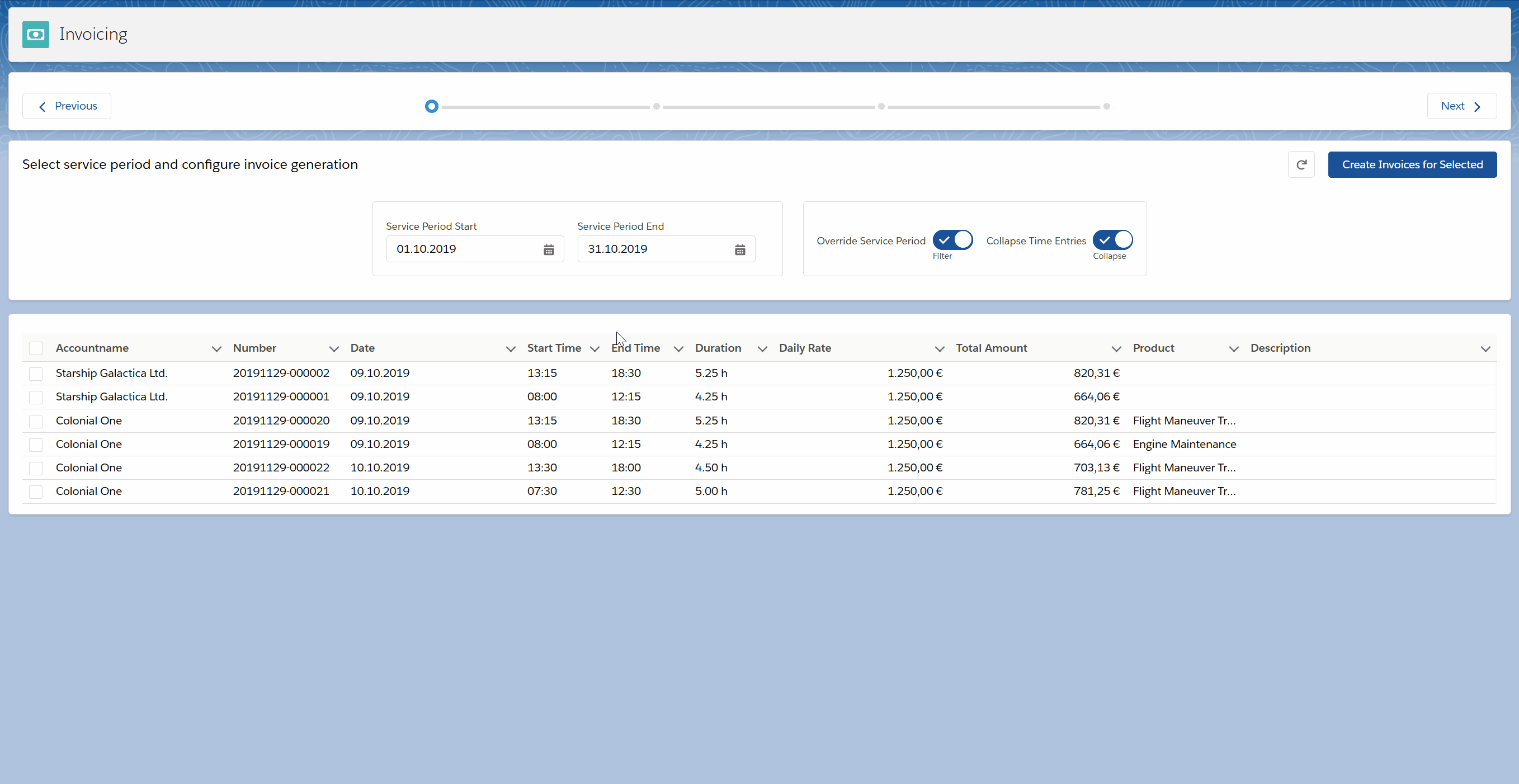Click Create Invoices for Selected

click(x=1412, y=165)
